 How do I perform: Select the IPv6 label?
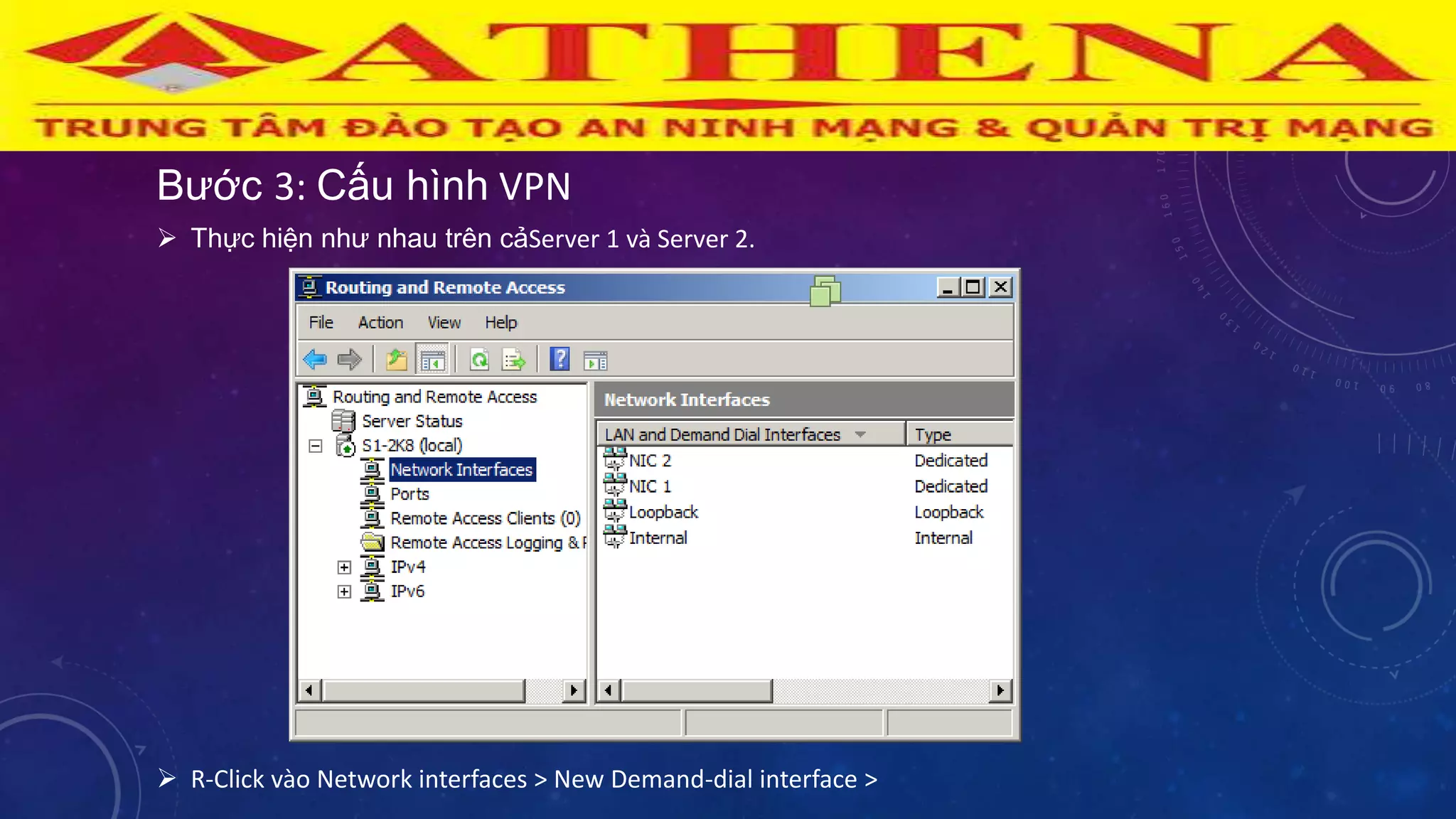[408, 591]
